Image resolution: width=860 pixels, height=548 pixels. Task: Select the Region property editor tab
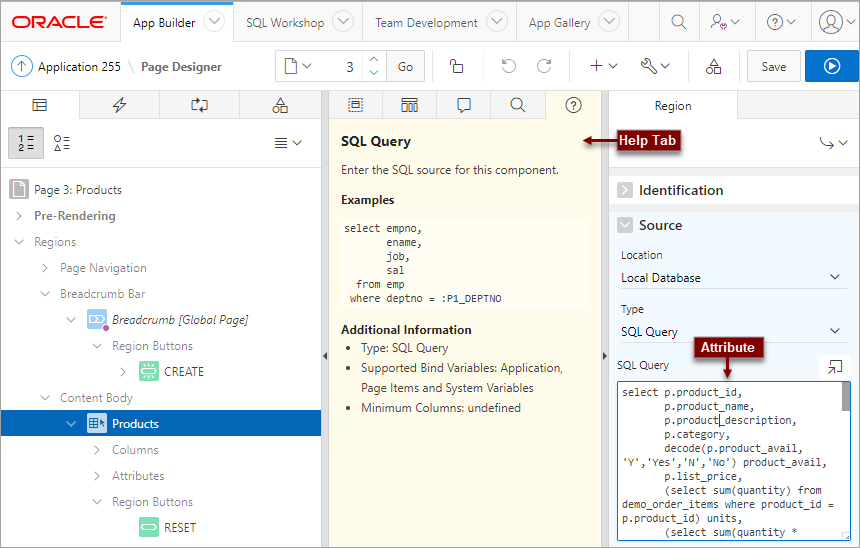tap(673, 105)
